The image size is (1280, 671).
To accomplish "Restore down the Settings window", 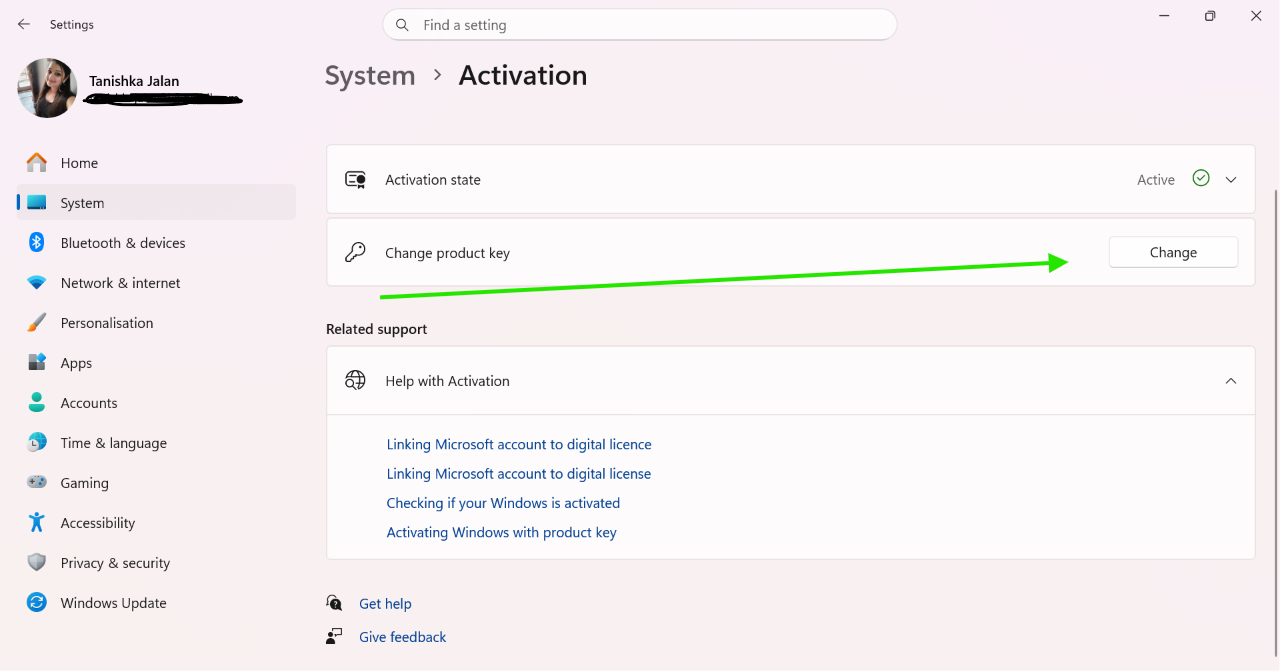I will (x=1210, y=16).
